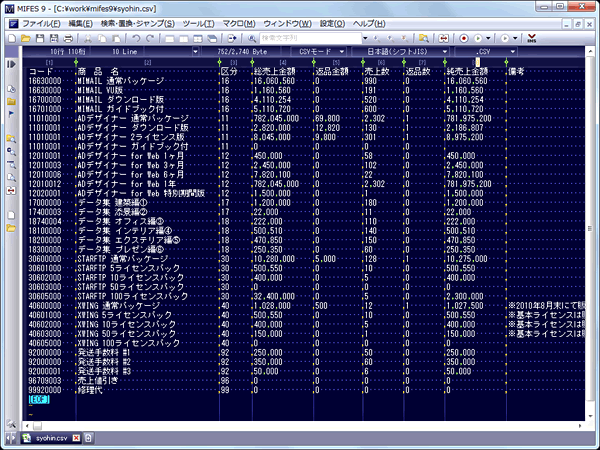Switch to the syohin.csv tab
600x450 pixels.
48,438
